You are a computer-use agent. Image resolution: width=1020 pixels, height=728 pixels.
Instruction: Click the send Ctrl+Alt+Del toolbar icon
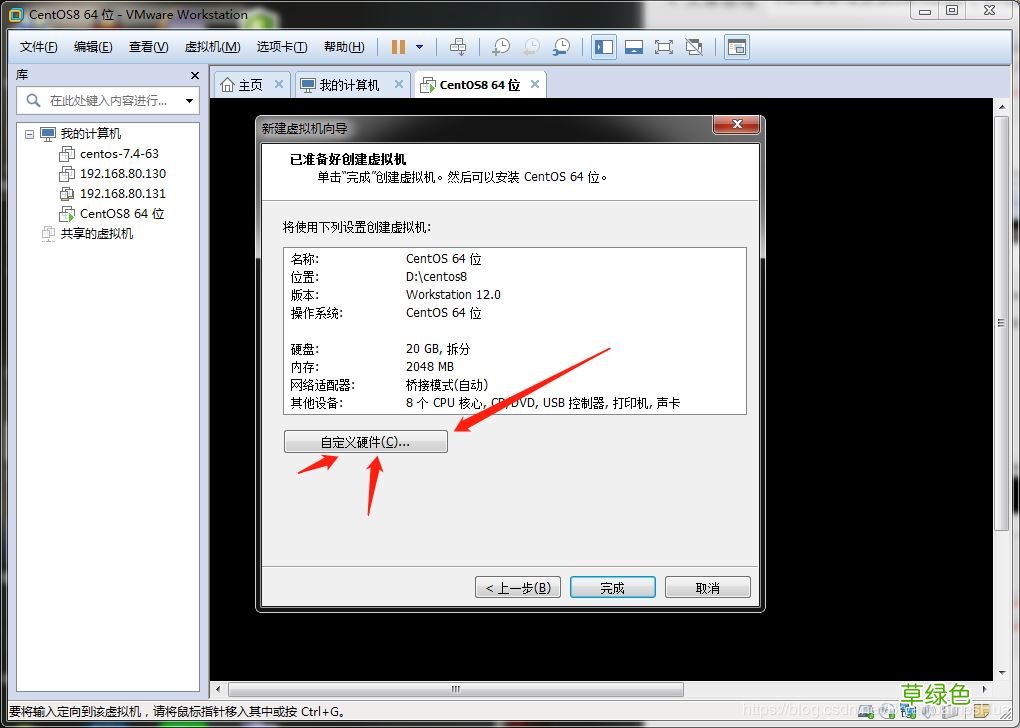coord(458,47)
